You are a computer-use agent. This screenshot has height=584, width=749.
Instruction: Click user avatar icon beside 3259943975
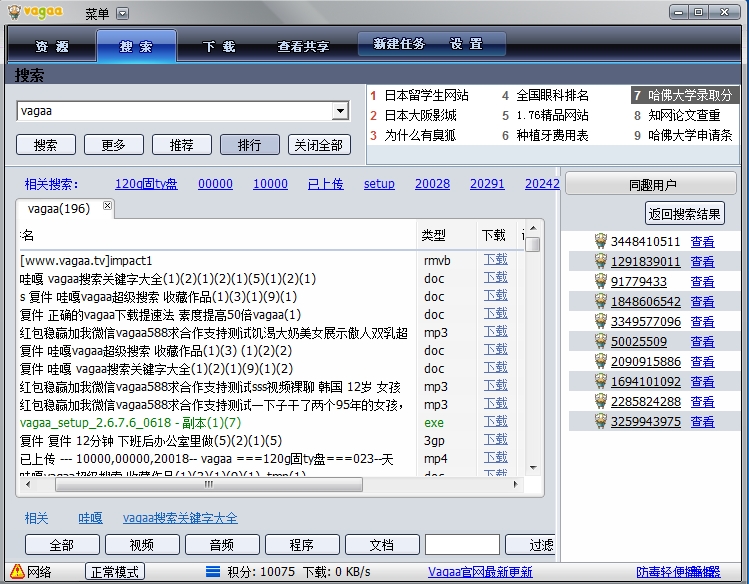click(x=600, y=422)
